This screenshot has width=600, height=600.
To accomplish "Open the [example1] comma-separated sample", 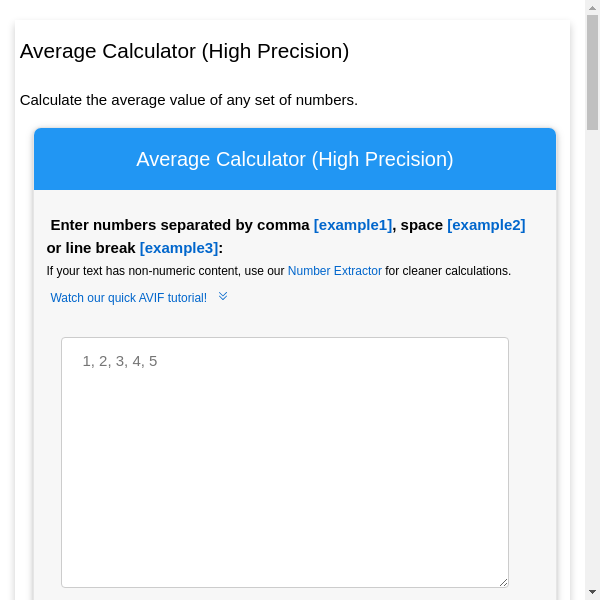I will [353, 225].
